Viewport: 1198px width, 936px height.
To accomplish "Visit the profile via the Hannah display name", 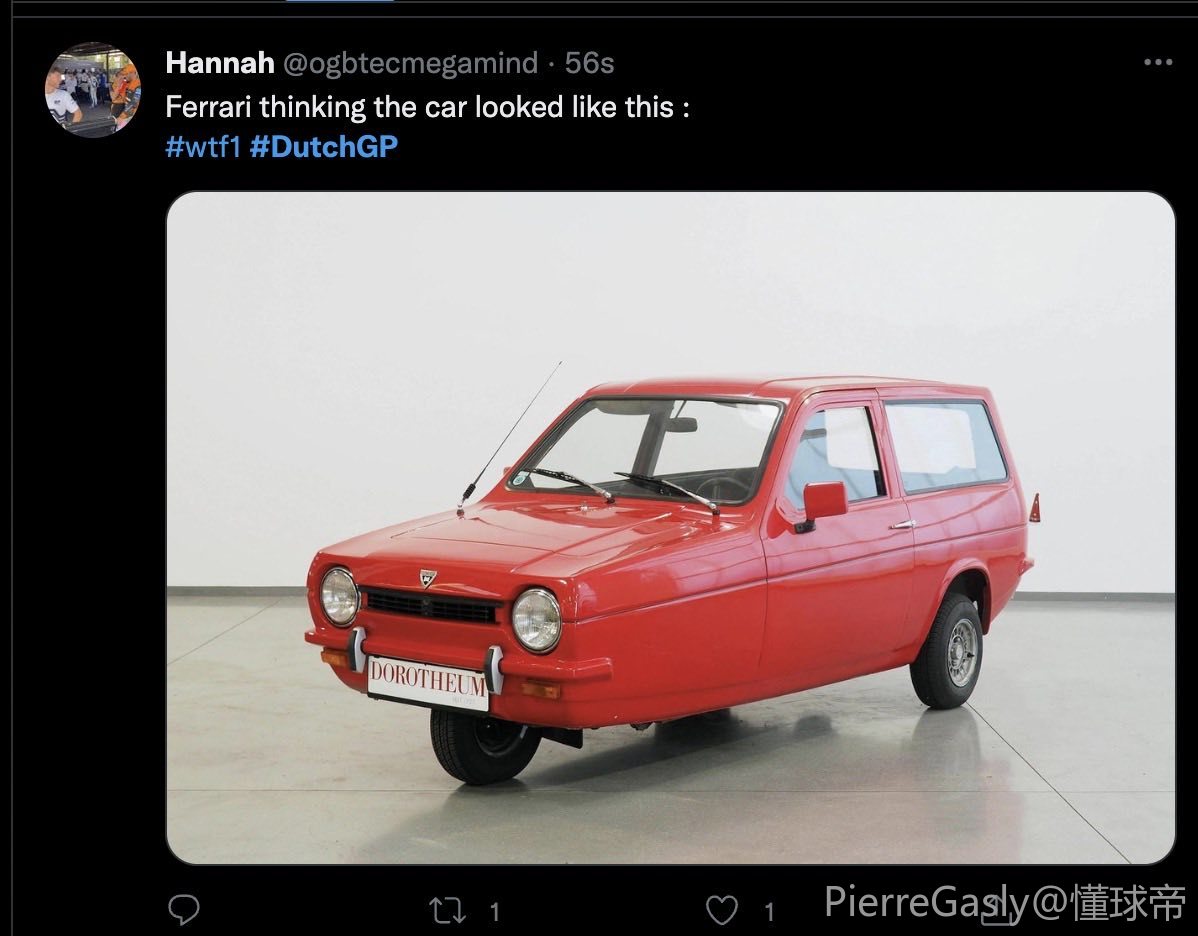I will 219,63.
